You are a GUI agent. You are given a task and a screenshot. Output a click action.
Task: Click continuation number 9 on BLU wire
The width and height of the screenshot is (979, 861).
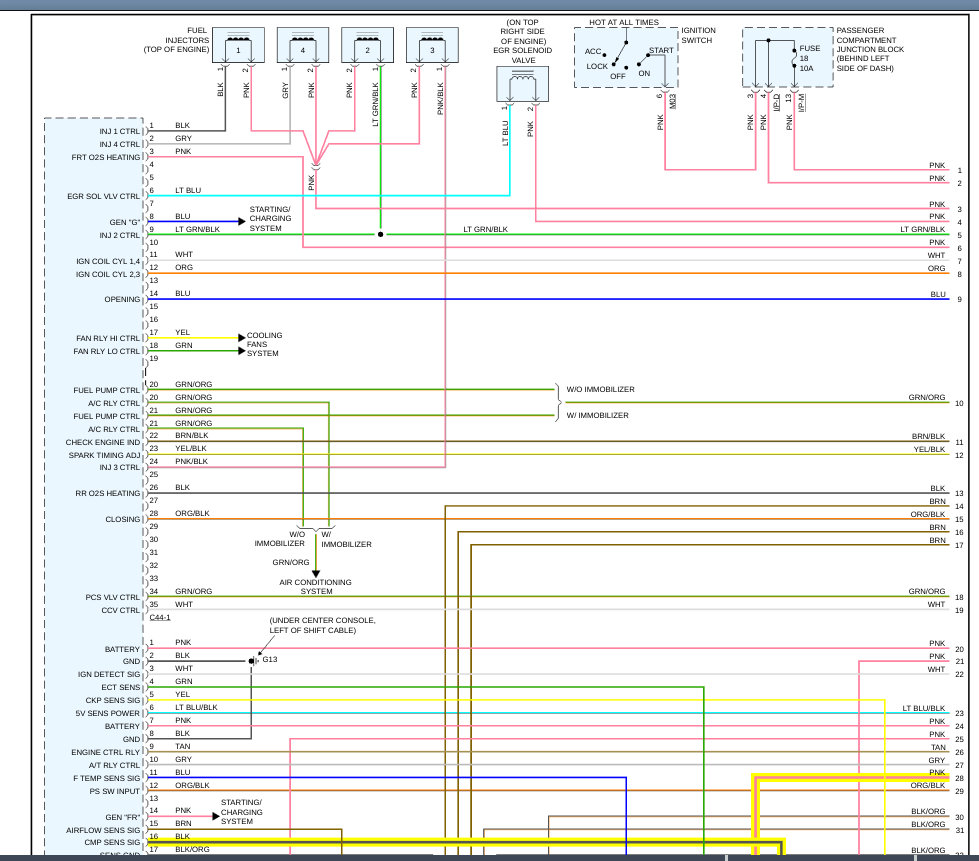click(x=960, y=300)
